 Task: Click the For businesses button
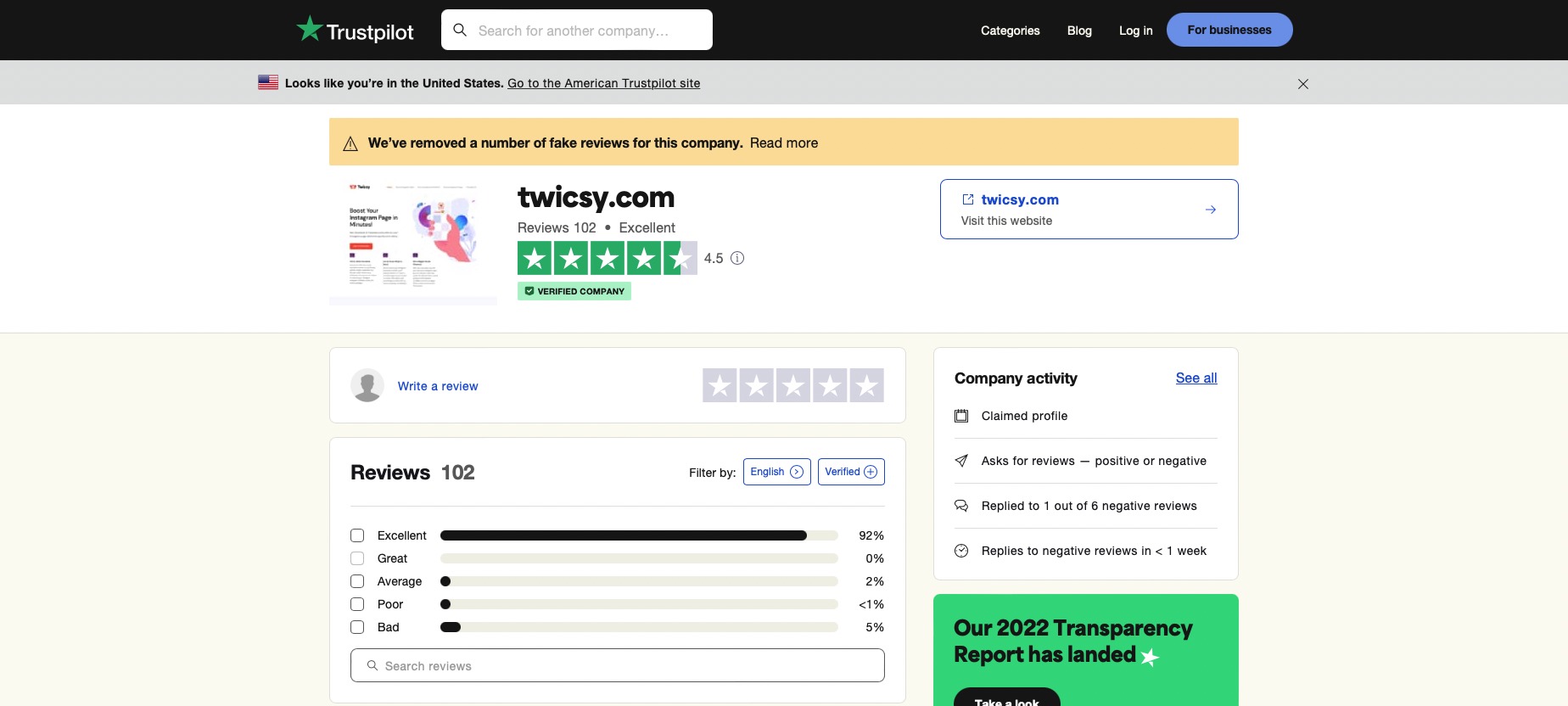(1229, 30)
